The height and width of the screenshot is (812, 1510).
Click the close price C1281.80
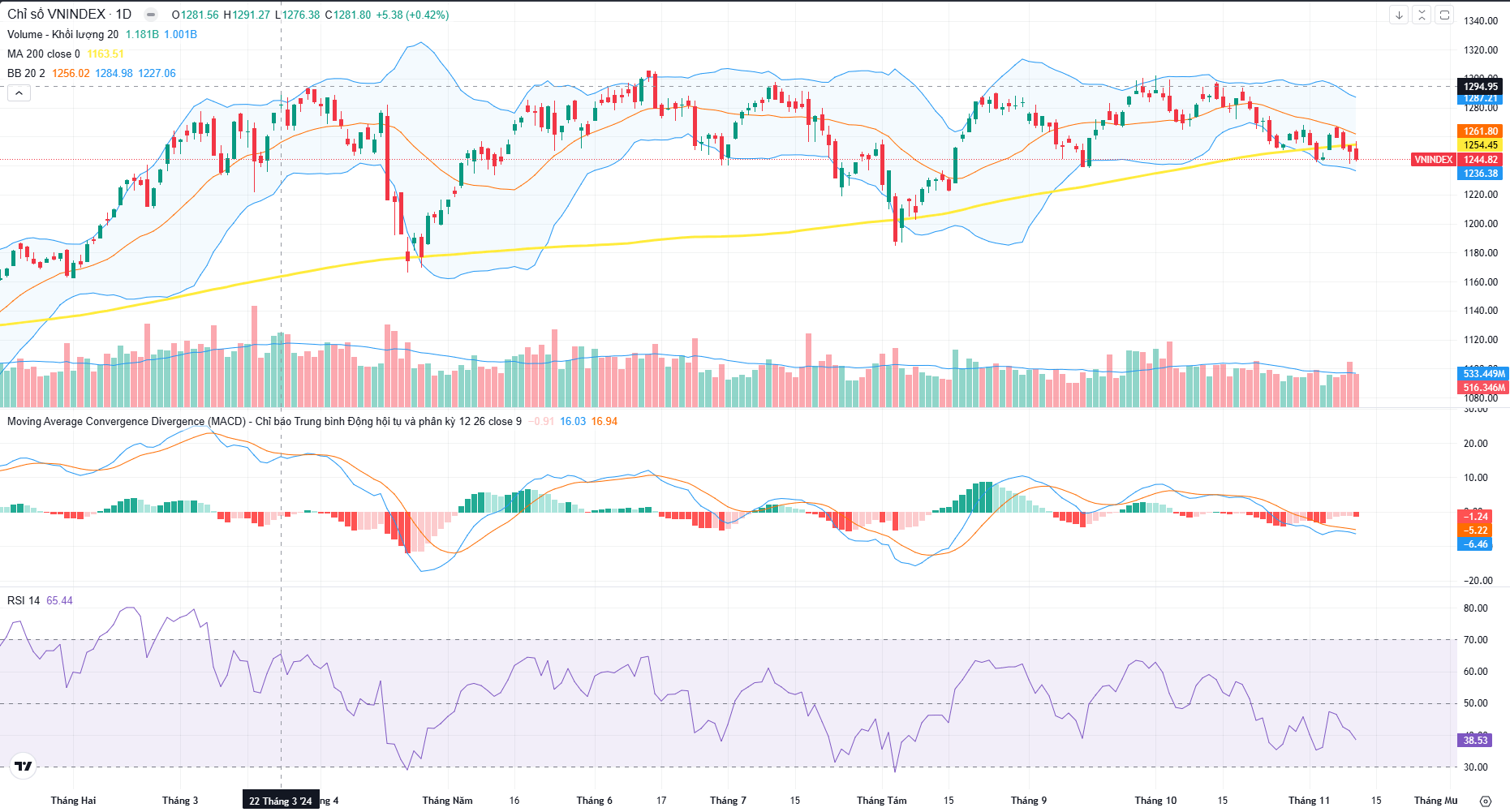(348, 15)
